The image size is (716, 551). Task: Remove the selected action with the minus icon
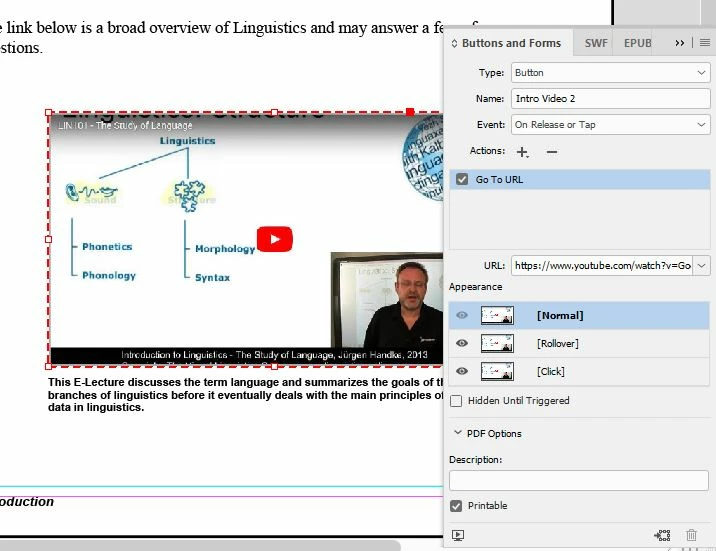click(x=552, y=152)
